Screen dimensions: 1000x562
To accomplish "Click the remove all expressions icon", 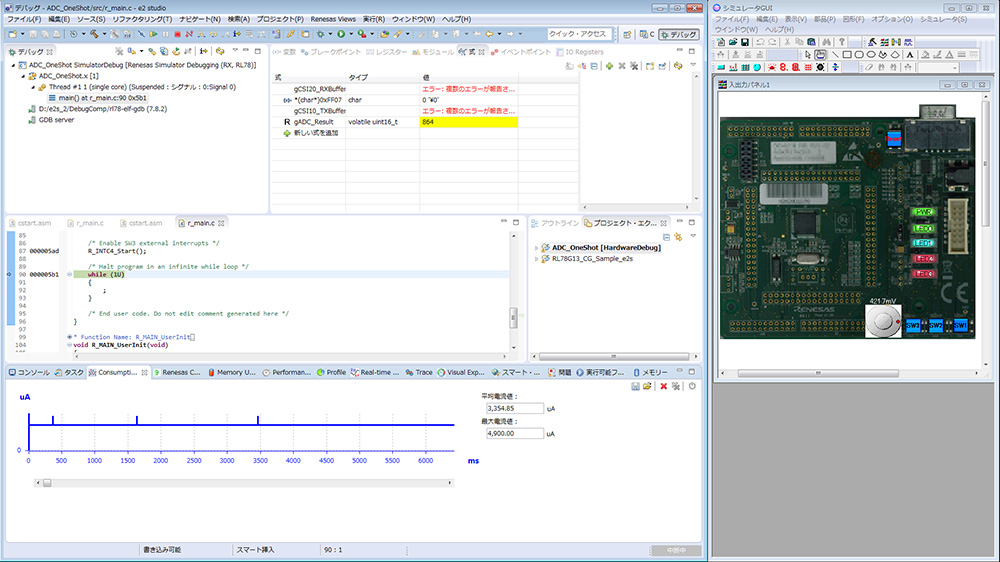I will (634, 66).
